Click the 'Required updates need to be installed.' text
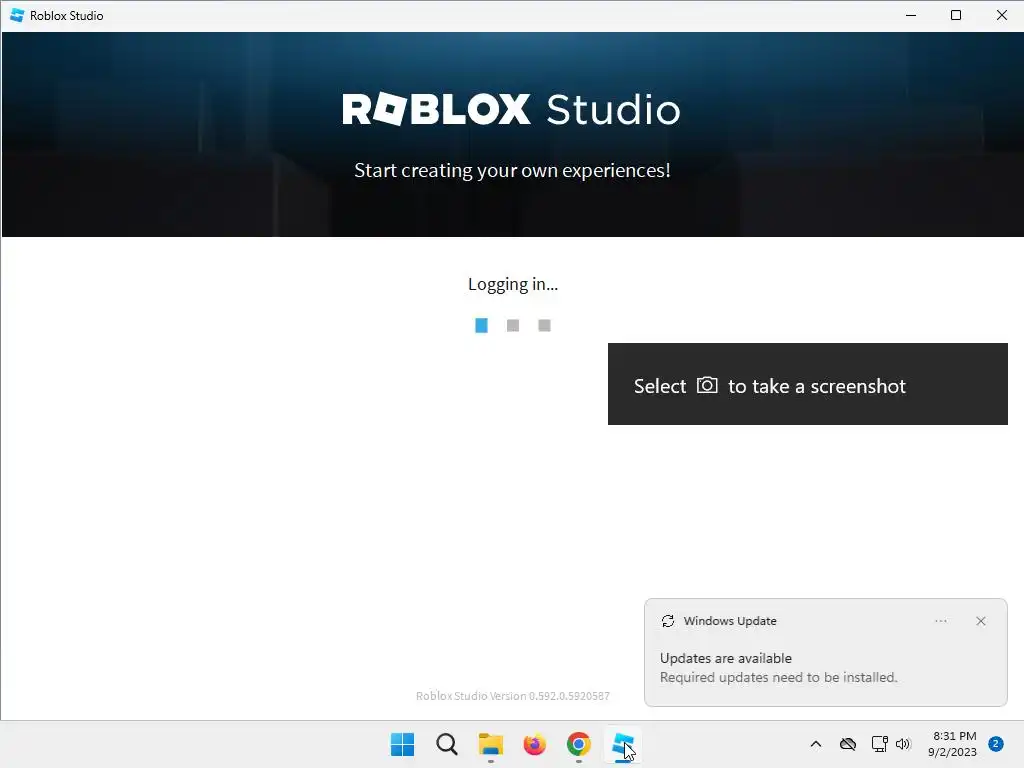 coord(778,677)
